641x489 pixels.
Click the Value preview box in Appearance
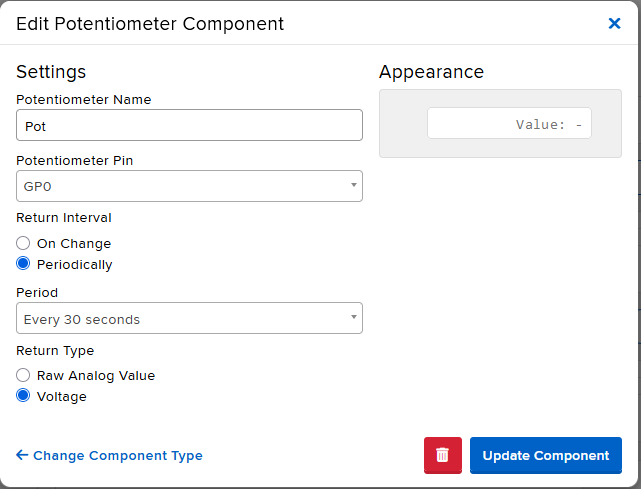tap(509, 124)
